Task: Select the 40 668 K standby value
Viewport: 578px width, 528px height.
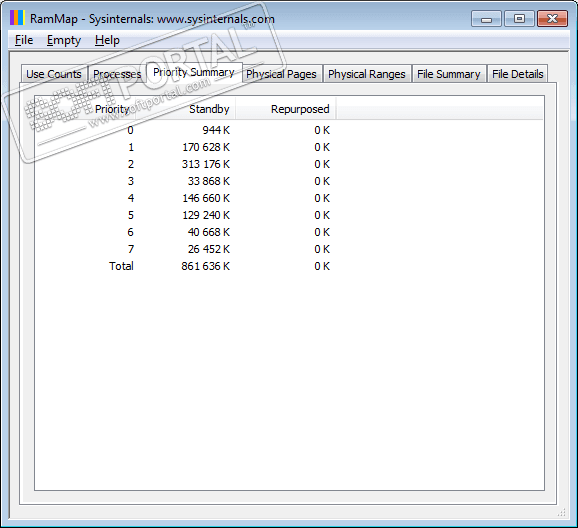Action: tap(209, 232)
